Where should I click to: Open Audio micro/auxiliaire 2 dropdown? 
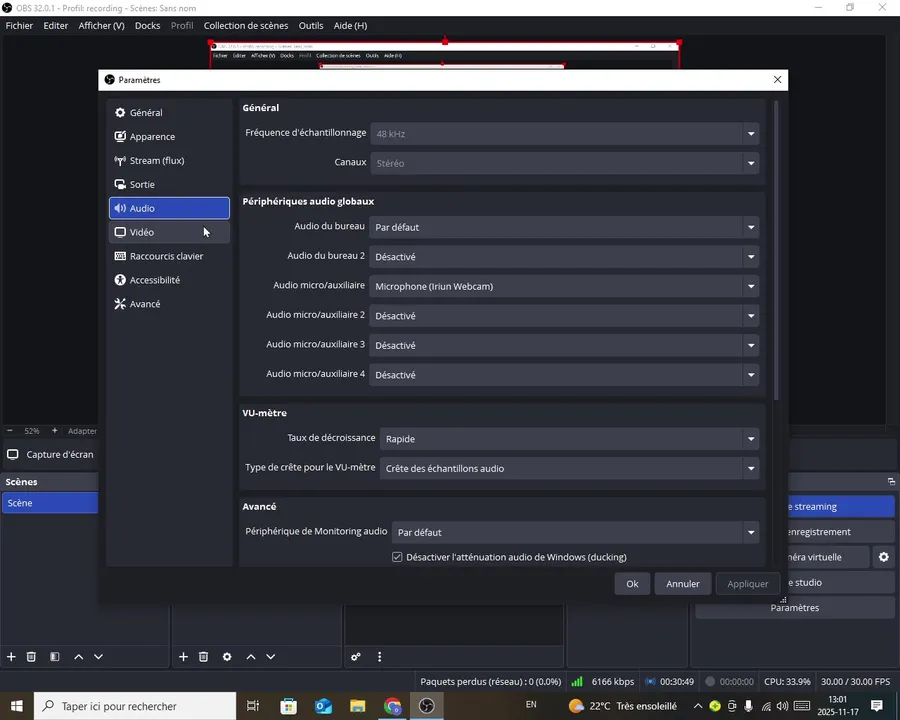(x=564, y=316)
